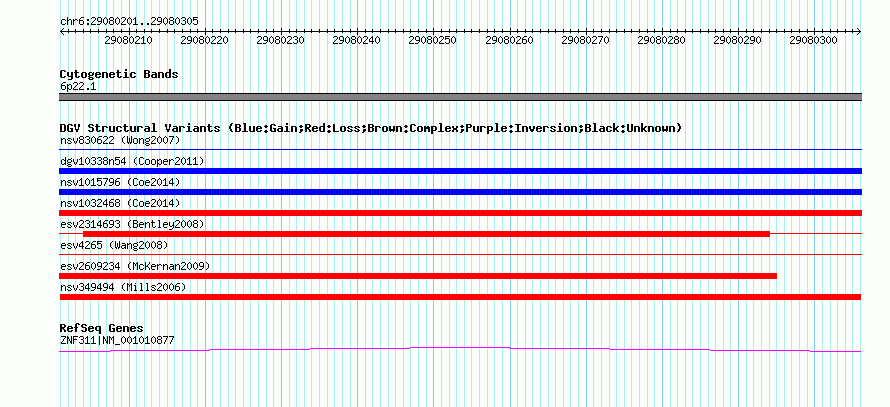The height and width of the screenshot is (407, 890).
Task: Open variant esv2314693 (Bentley2008) label
Action: (132, 224)
